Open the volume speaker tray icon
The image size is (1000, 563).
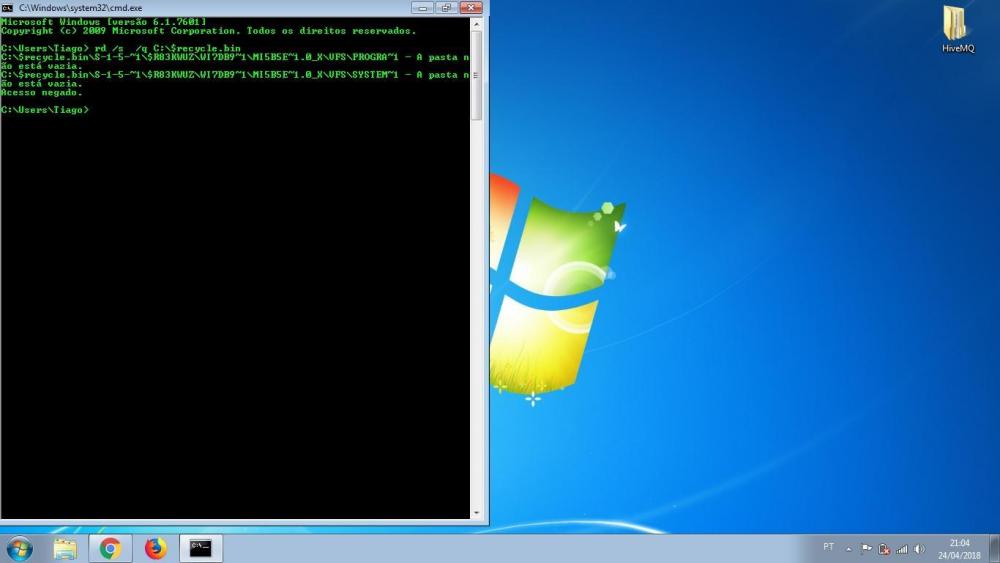[919, 548]
